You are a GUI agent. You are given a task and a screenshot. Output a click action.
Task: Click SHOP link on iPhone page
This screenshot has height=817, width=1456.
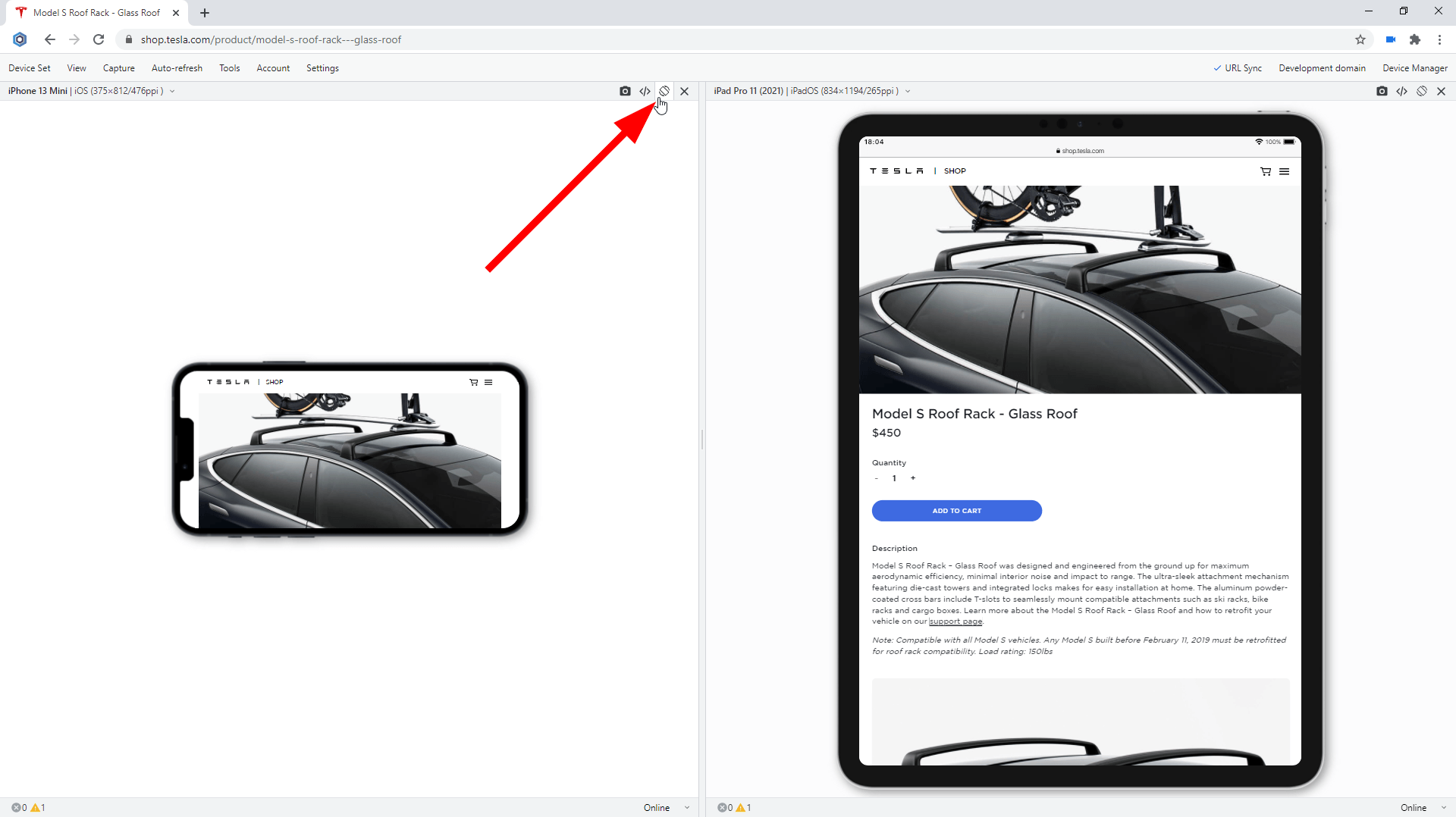[x=275, y=382]
